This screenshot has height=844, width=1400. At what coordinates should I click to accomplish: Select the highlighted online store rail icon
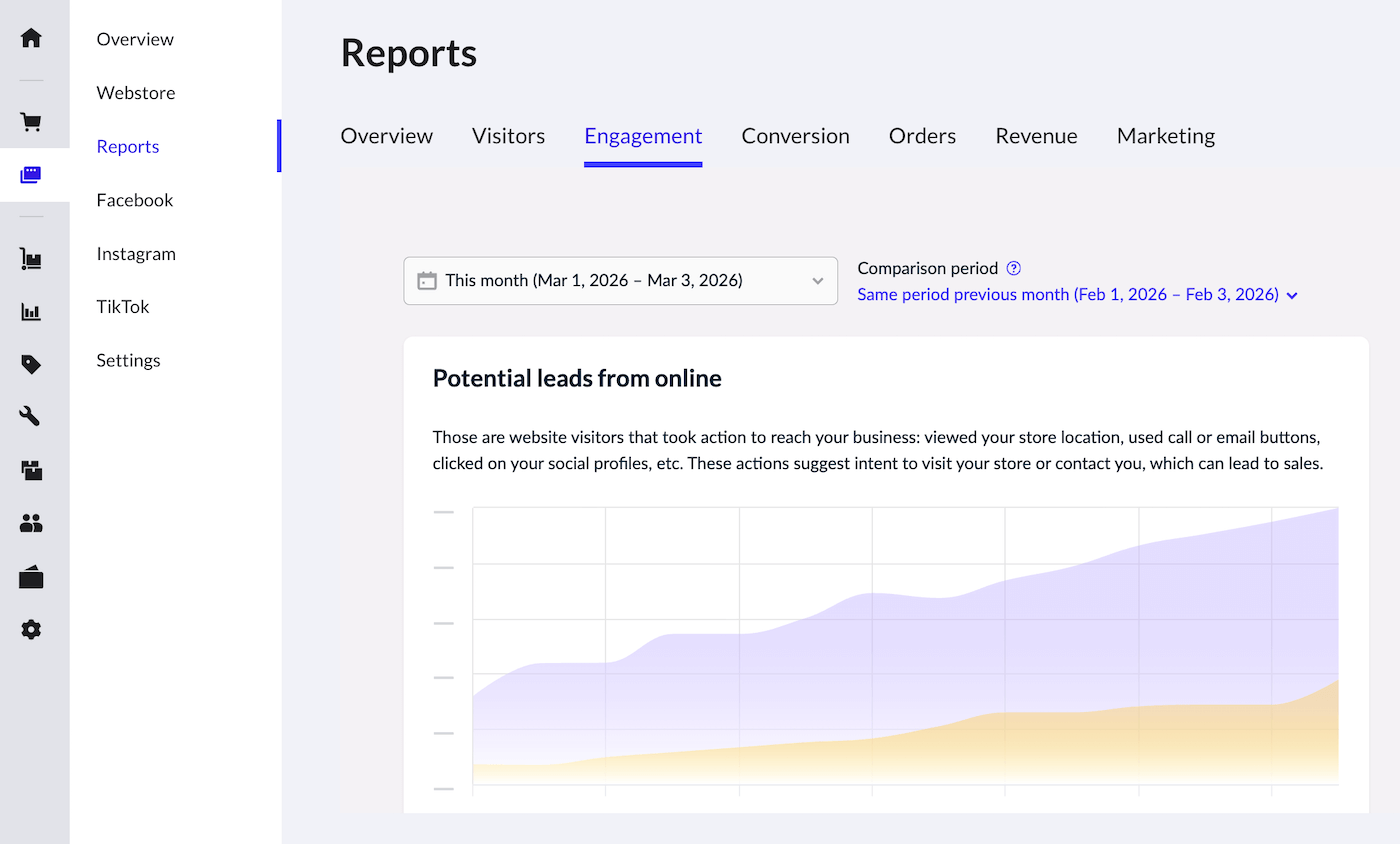pyautogui.click(x=31, y=175)
